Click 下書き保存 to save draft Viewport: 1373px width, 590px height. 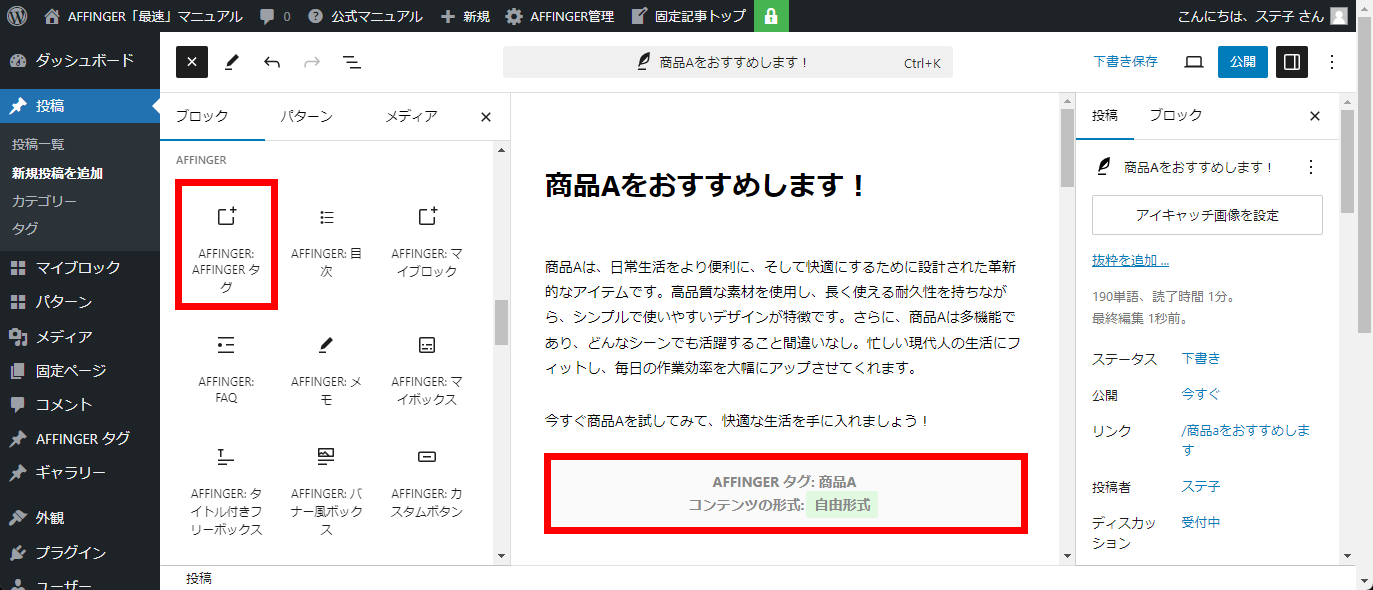1125,62
